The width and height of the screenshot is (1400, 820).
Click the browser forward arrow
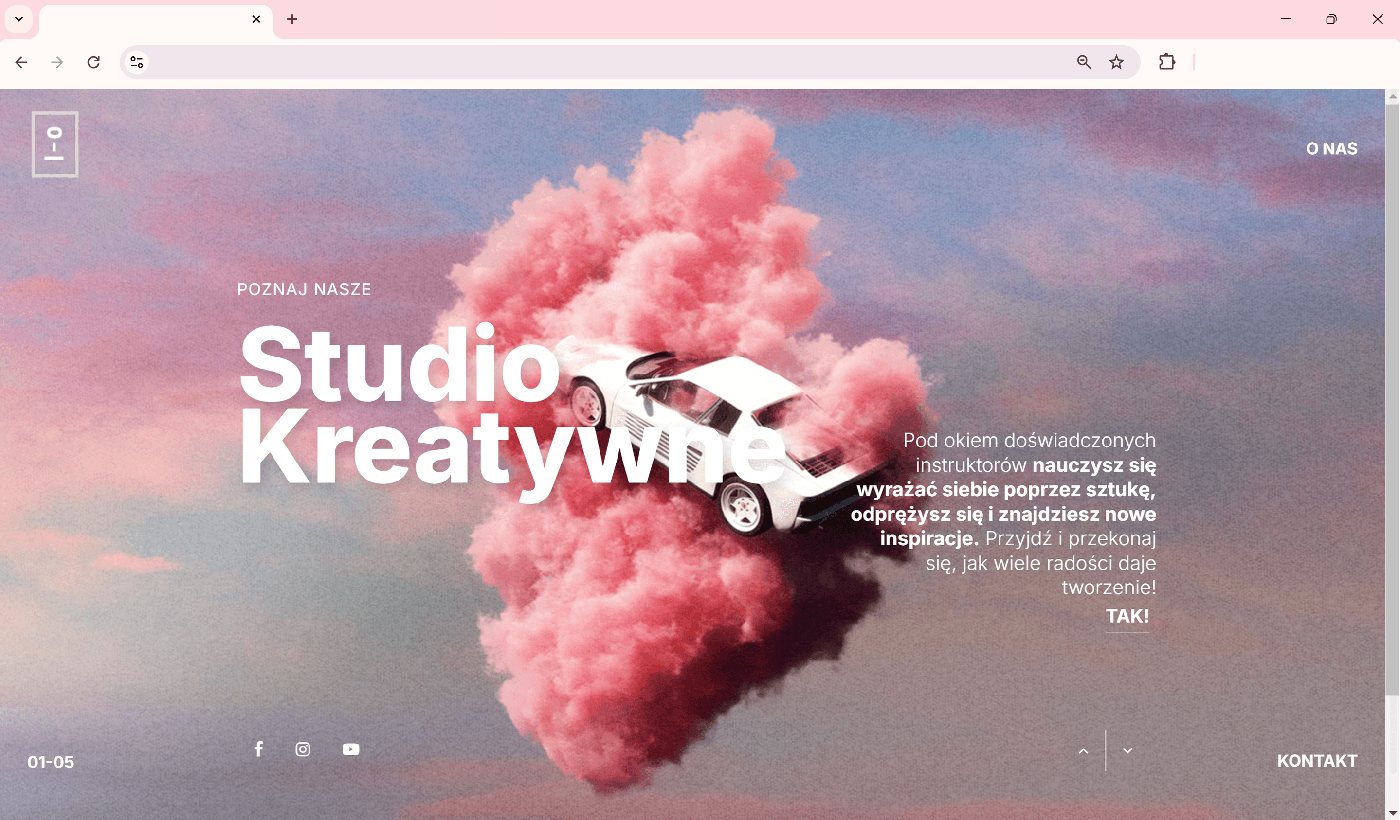pos(58,62)
